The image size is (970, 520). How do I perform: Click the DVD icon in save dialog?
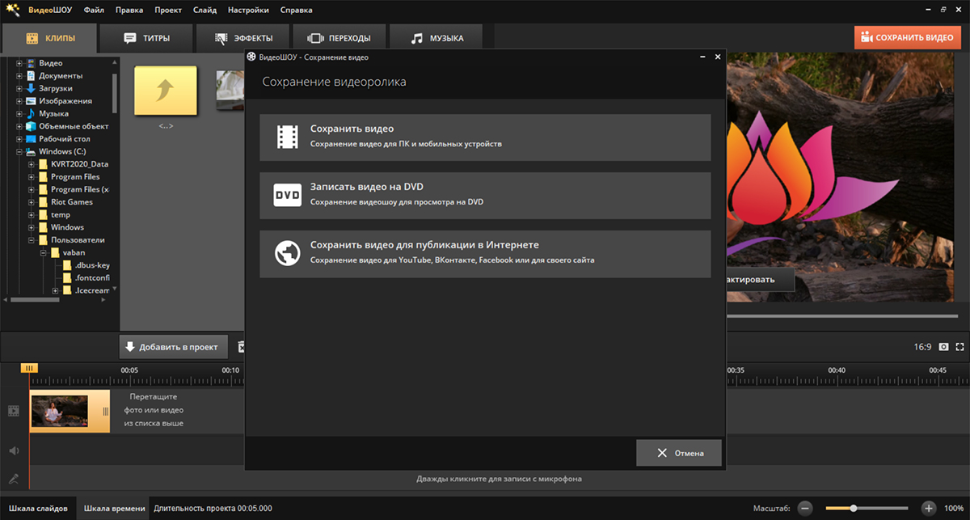(287, 195)
